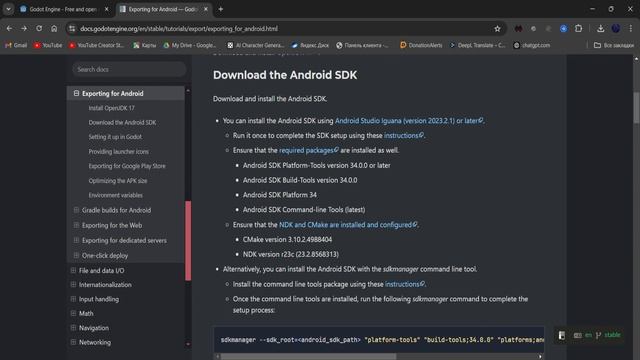Open the docs version menu labeled stable
The height and width of the screenshot is (360, 640).
click(608, 335)
